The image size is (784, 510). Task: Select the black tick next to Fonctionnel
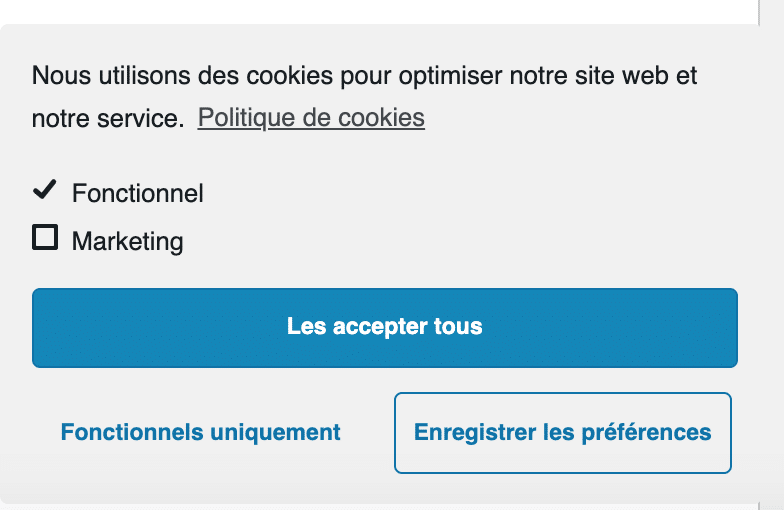click(x=45, y=189)
